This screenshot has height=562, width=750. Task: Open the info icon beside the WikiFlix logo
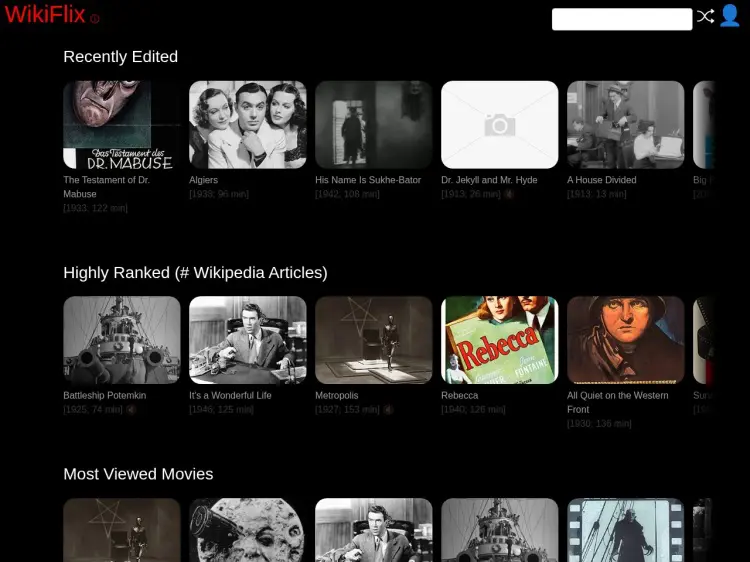pos(95,19)
